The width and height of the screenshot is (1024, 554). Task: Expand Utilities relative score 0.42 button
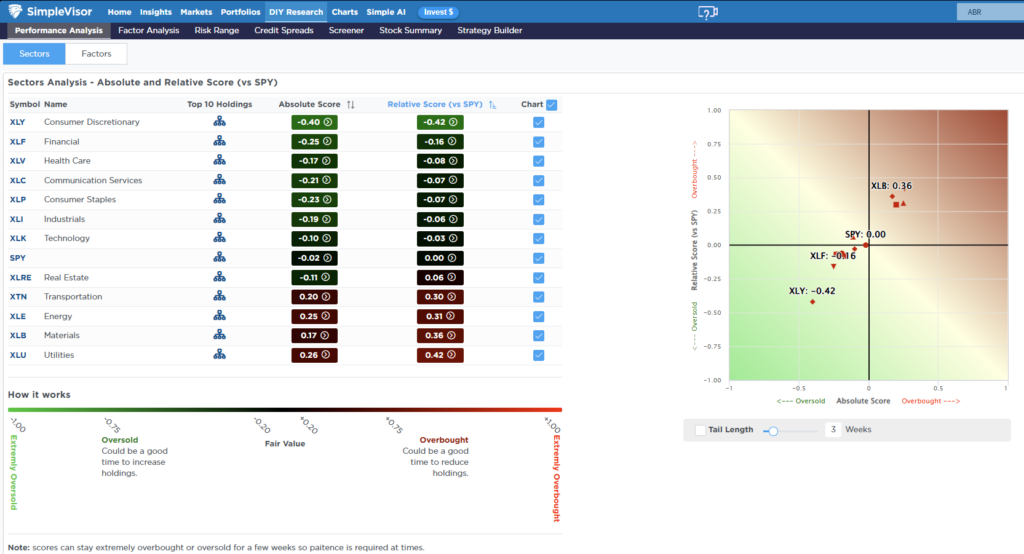pyautogui.click(x=440, y=355)
